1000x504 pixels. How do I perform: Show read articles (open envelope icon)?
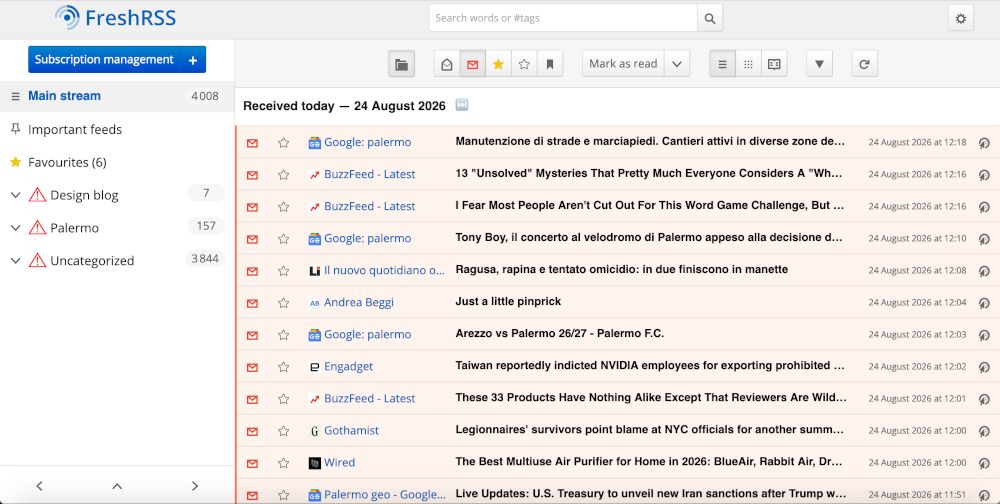(447, 64)
